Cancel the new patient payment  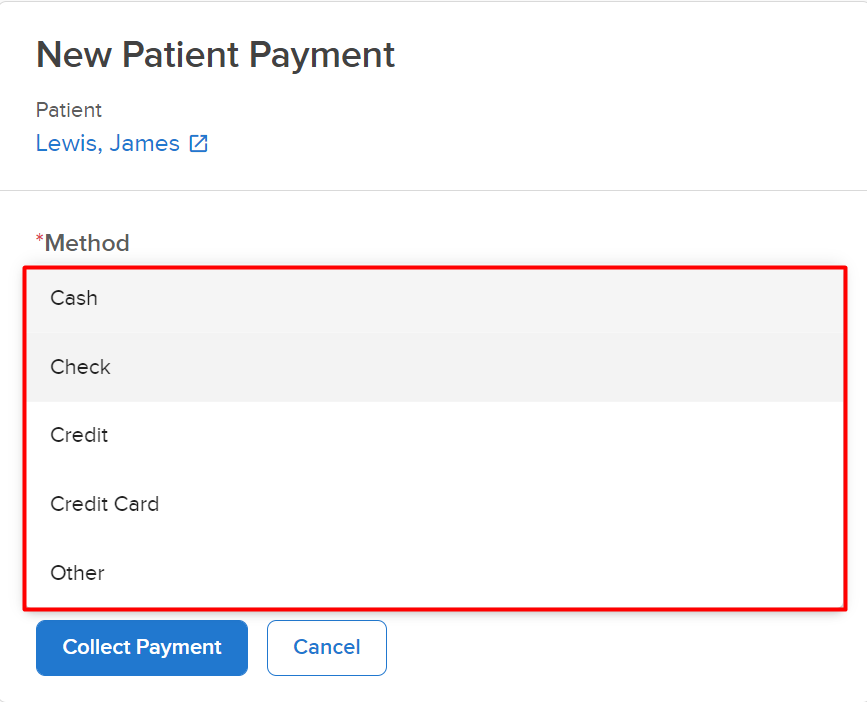(x=327, y=647)
